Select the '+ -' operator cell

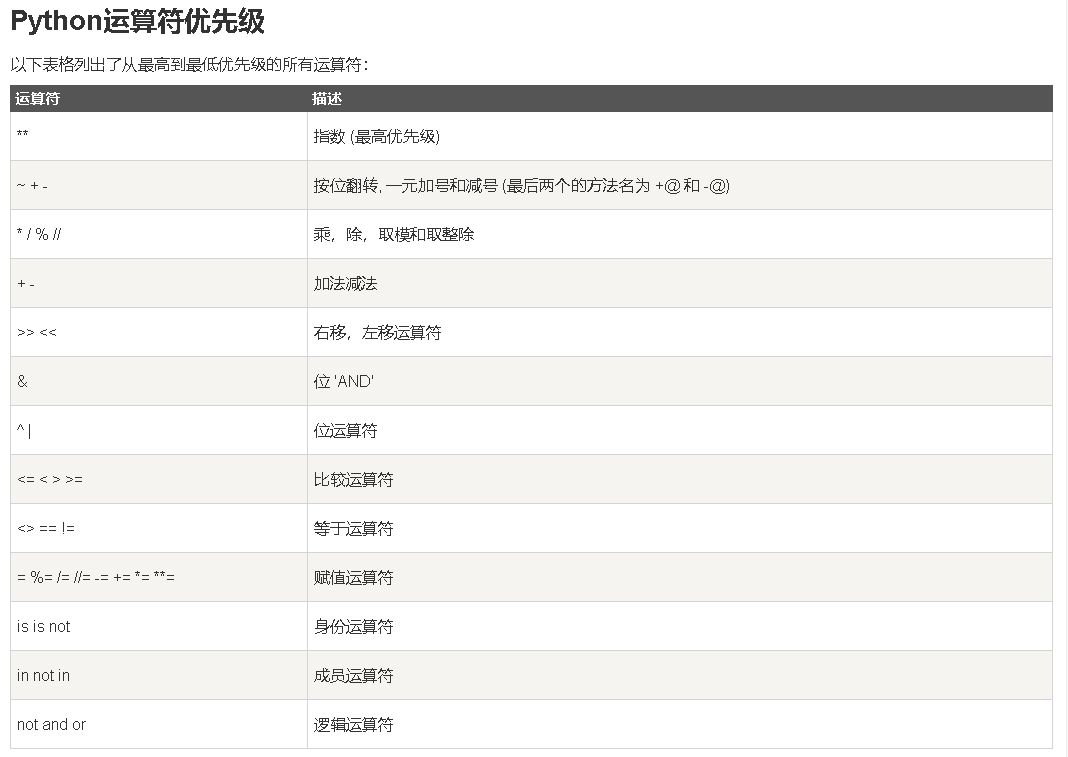159,283
